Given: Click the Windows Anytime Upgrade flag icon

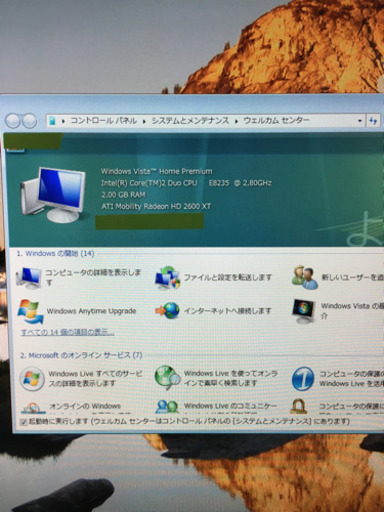Looking at the screenshot, I should click(30, 312).
